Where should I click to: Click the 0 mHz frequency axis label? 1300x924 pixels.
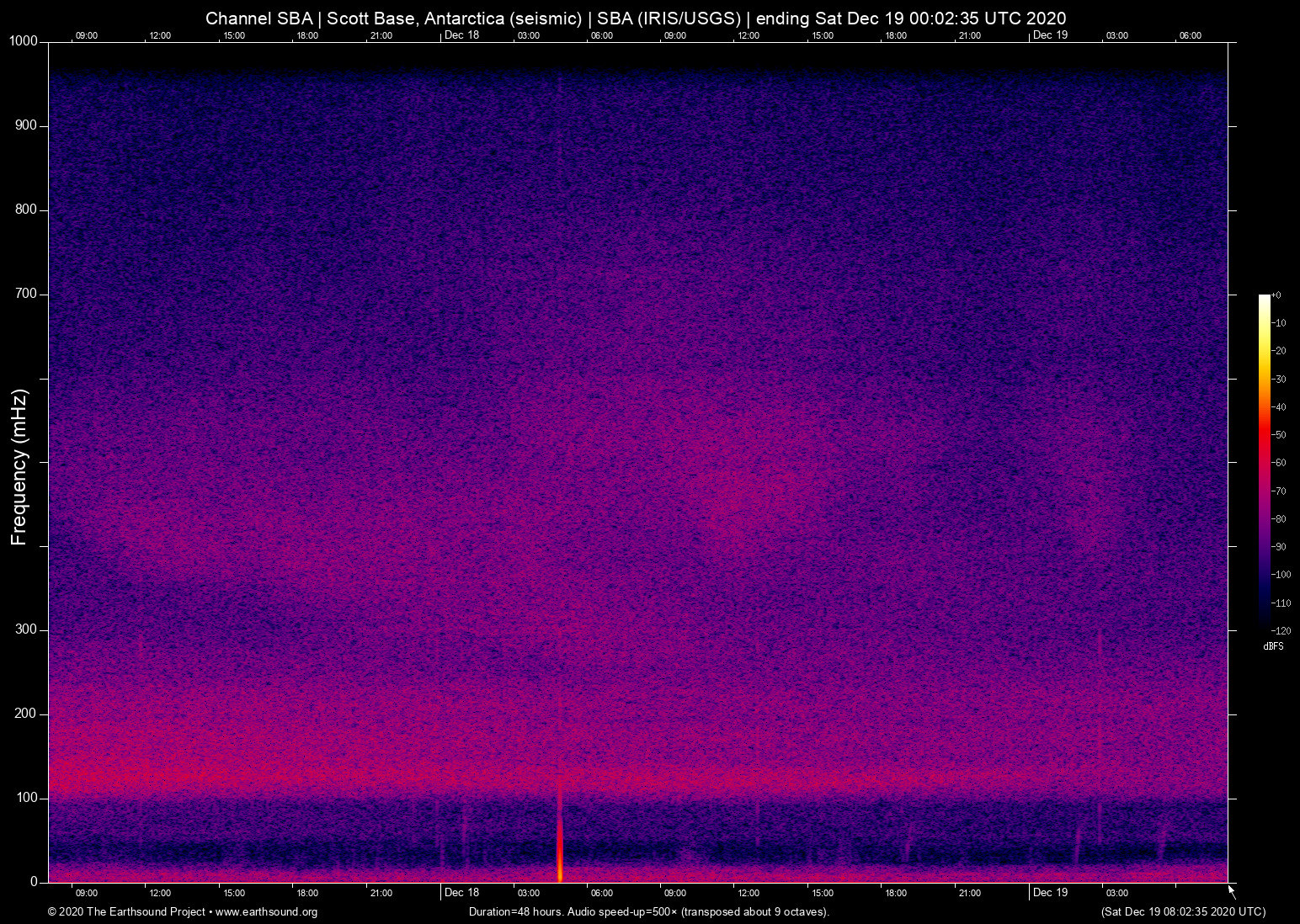point(34,882)
